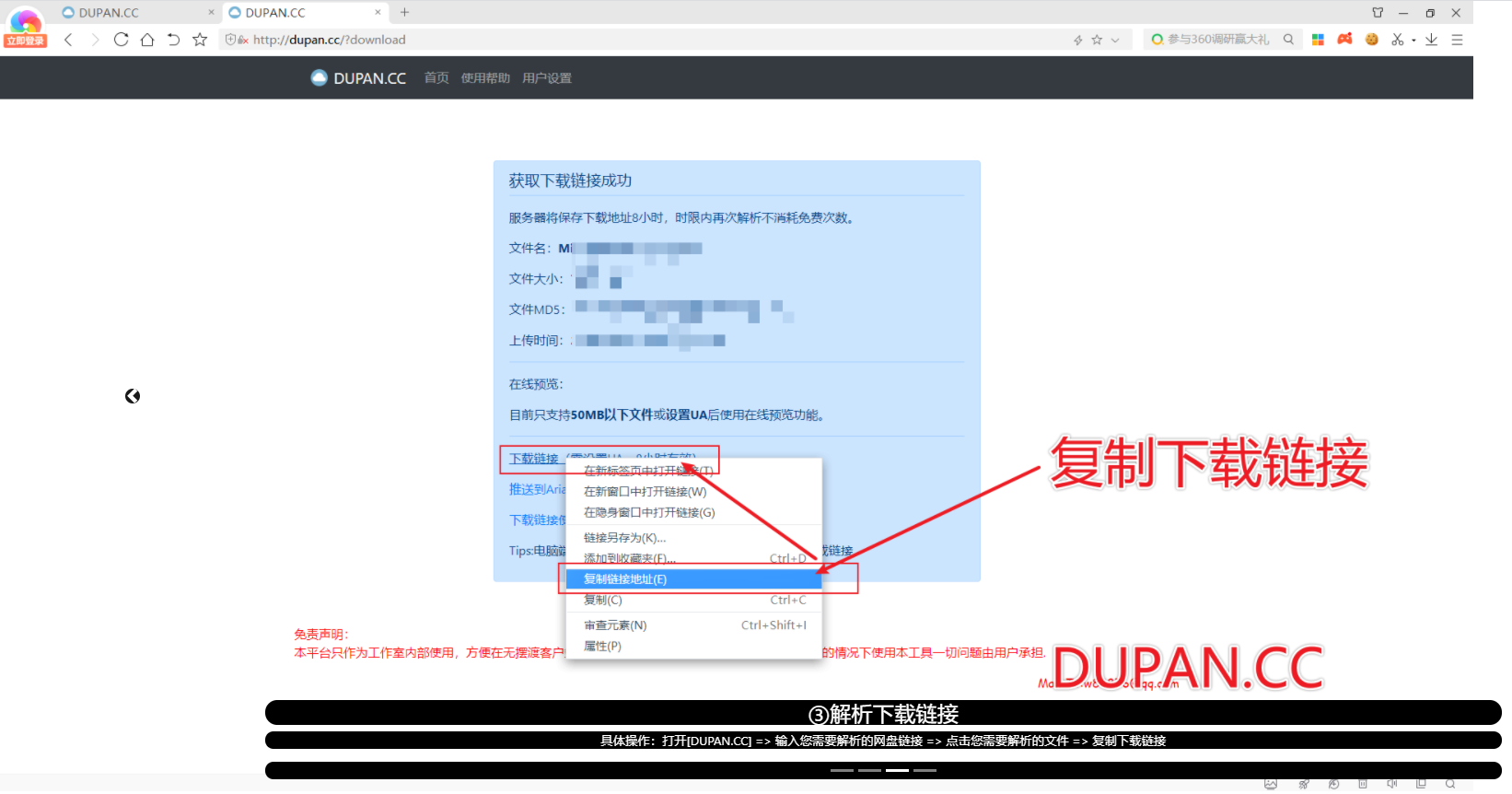The image size is (1512, 794).
Task: Toggle the status bar sound speaker icon
Action: coord(1391,785)
